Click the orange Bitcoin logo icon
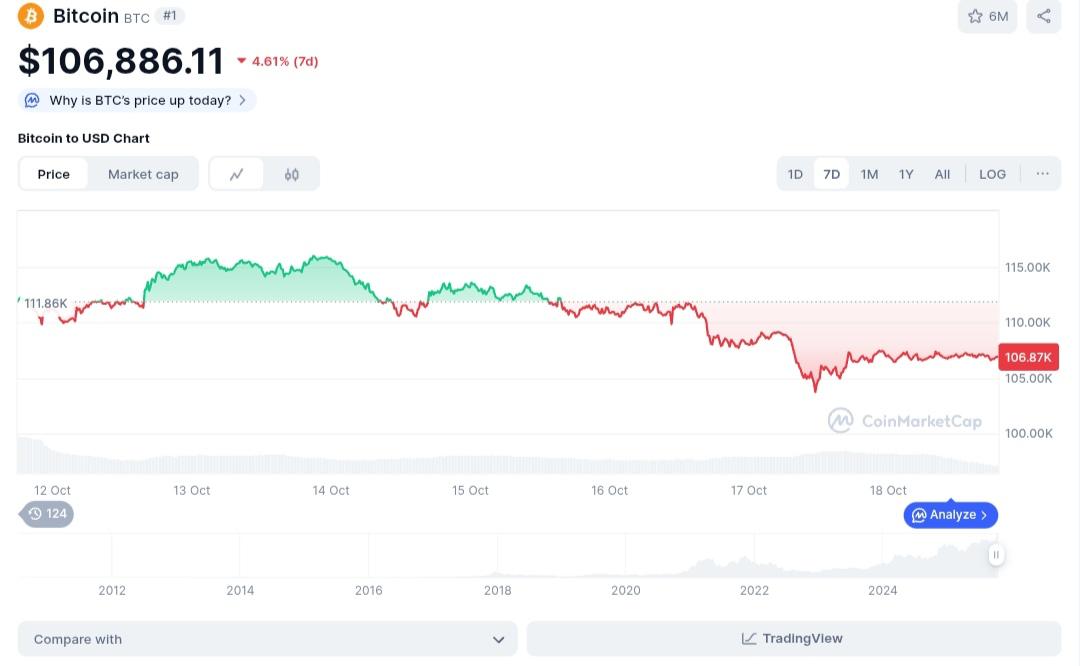 31,16
